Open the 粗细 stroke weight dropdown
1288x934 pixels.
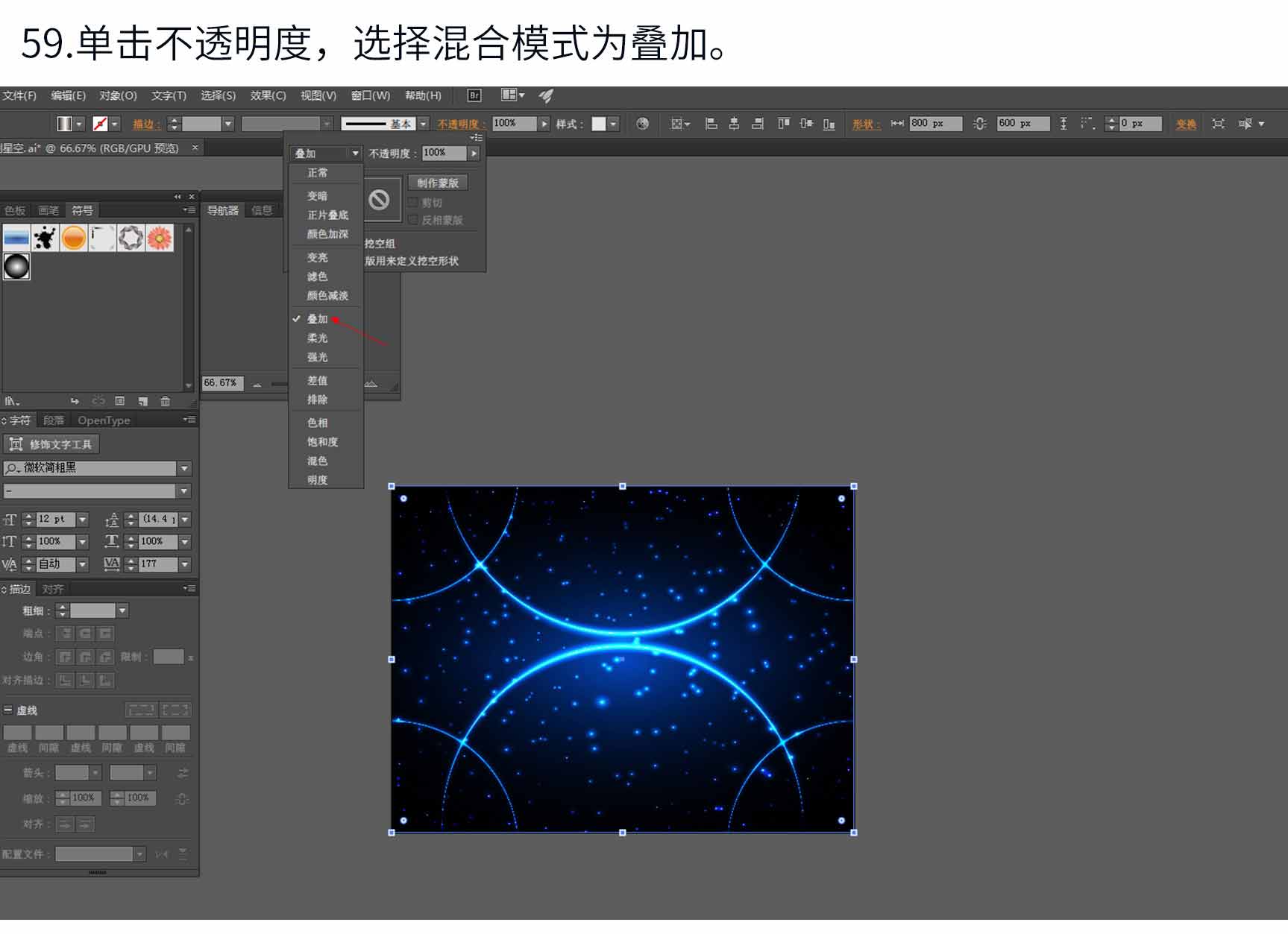click(122, 610)
